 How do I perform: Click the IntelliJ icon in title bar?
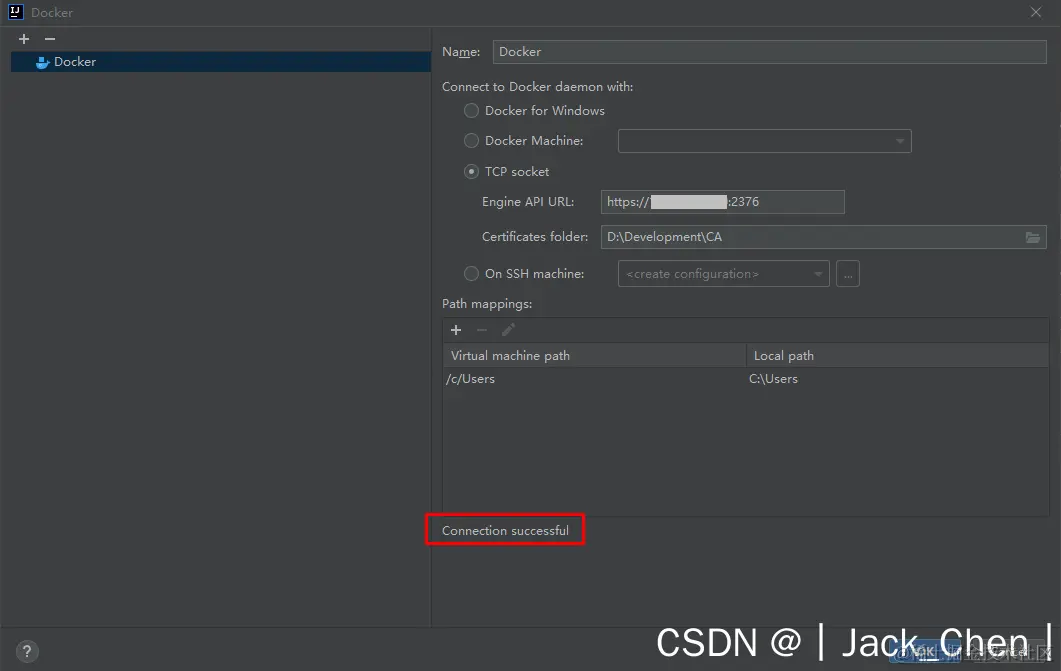pos(16,11)
